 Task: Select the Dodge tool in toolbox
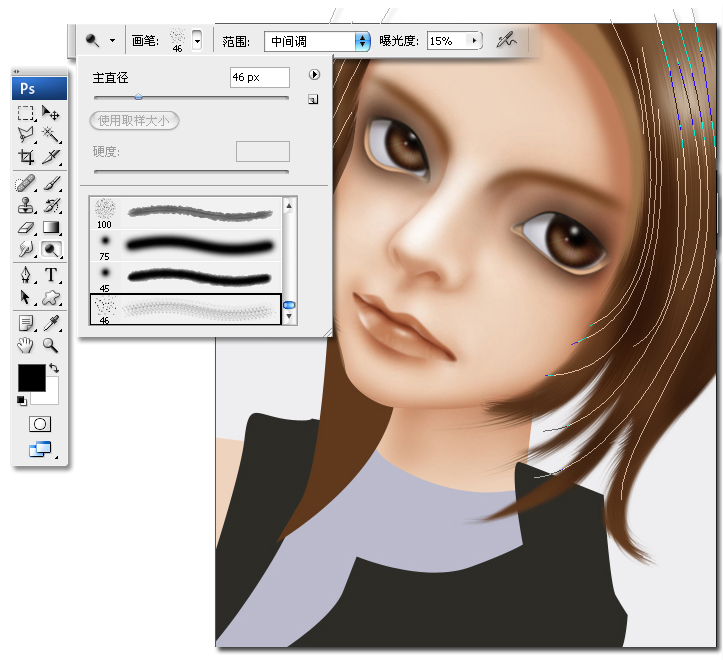(x=51, y=250)
